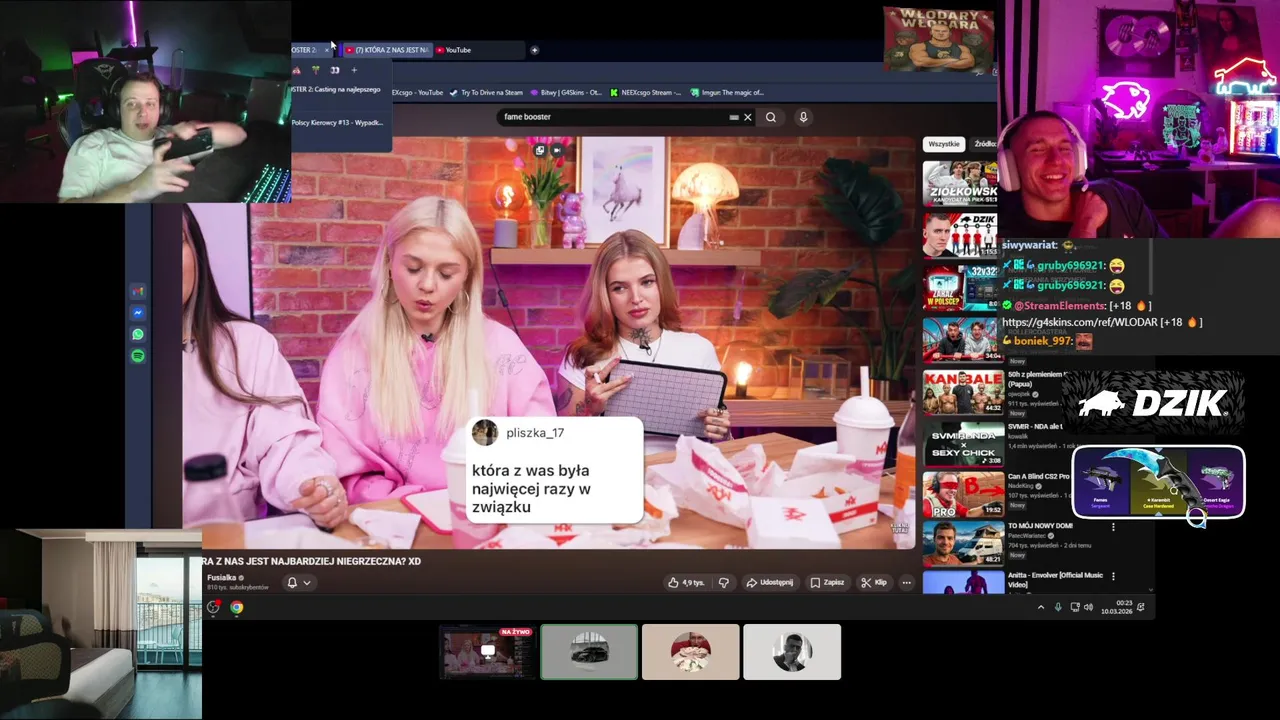Open the 'Imgur: The magic of...' bookmark
Viewport: 1280px width, 720px height.
(x=727, y=92)
